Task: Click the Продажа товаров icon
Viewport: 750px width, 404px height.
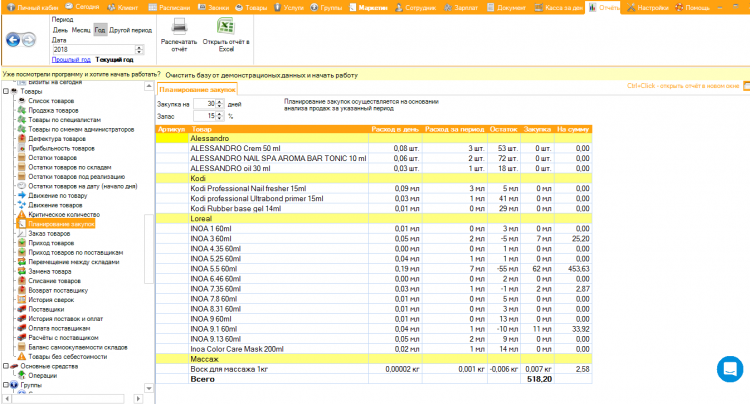Action: click(22, 110)
